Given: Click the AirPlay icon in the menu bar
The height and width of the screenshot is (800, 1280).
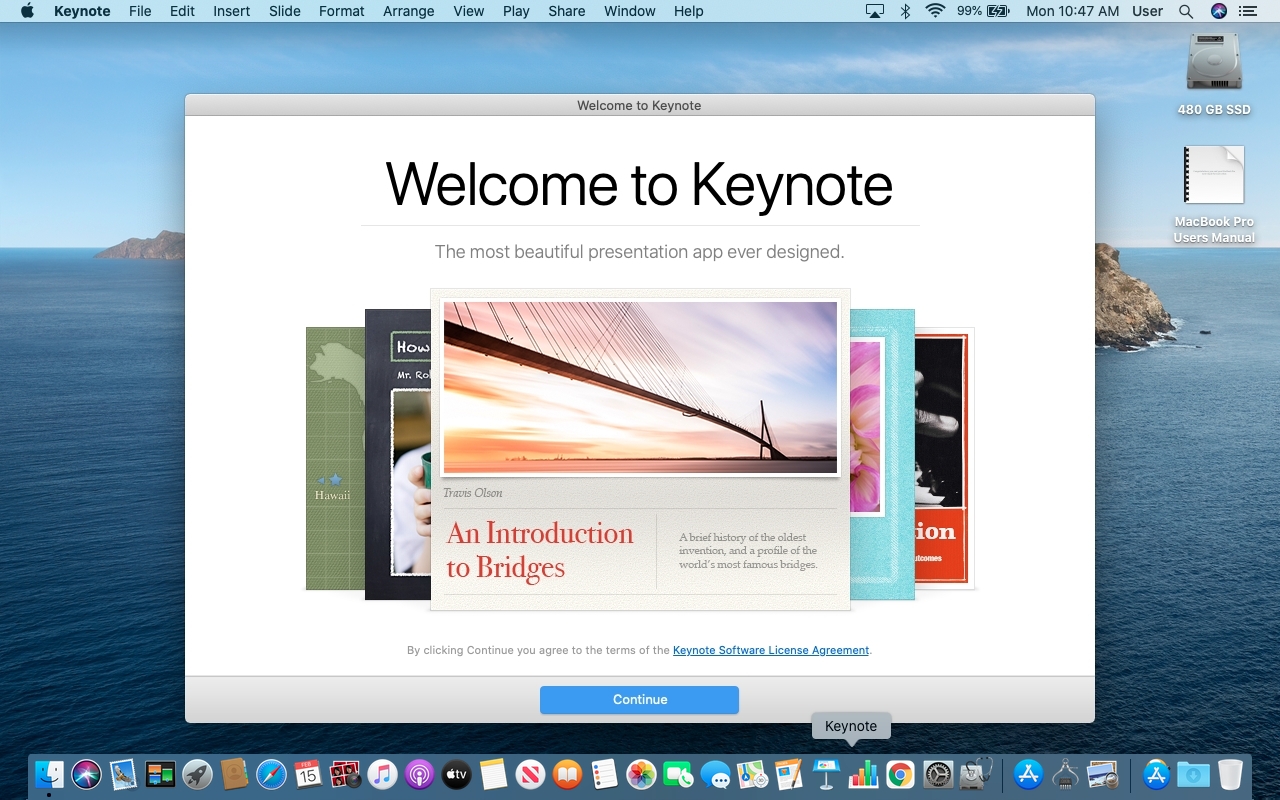Looking at the screenshot, I should click(875, 11).
